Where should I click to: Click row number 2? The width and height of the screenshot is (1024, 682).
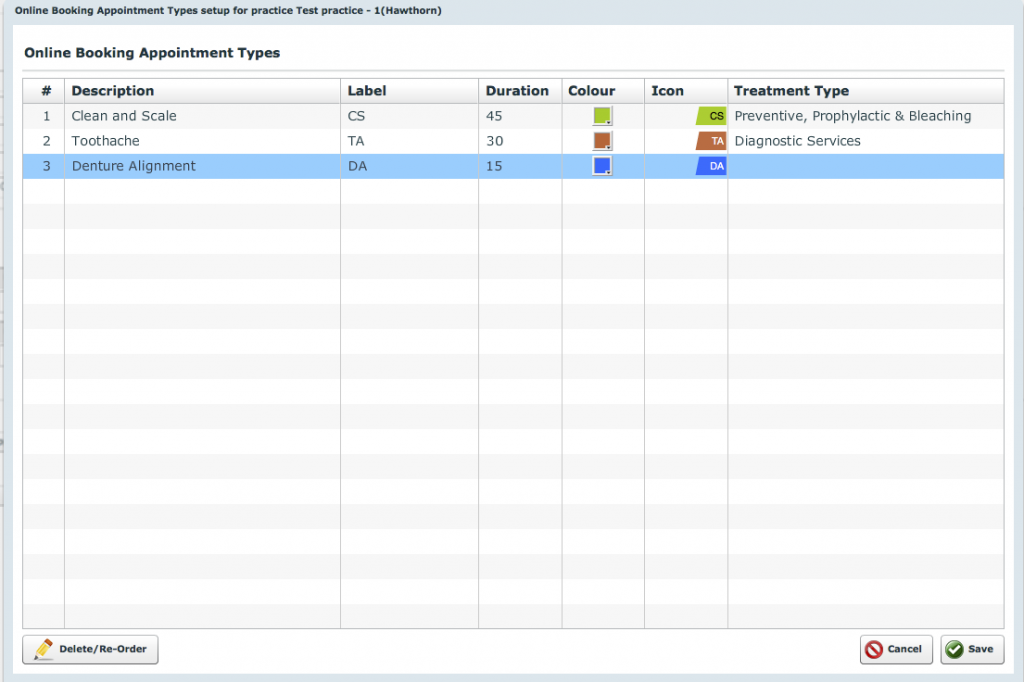coord(44,140)
